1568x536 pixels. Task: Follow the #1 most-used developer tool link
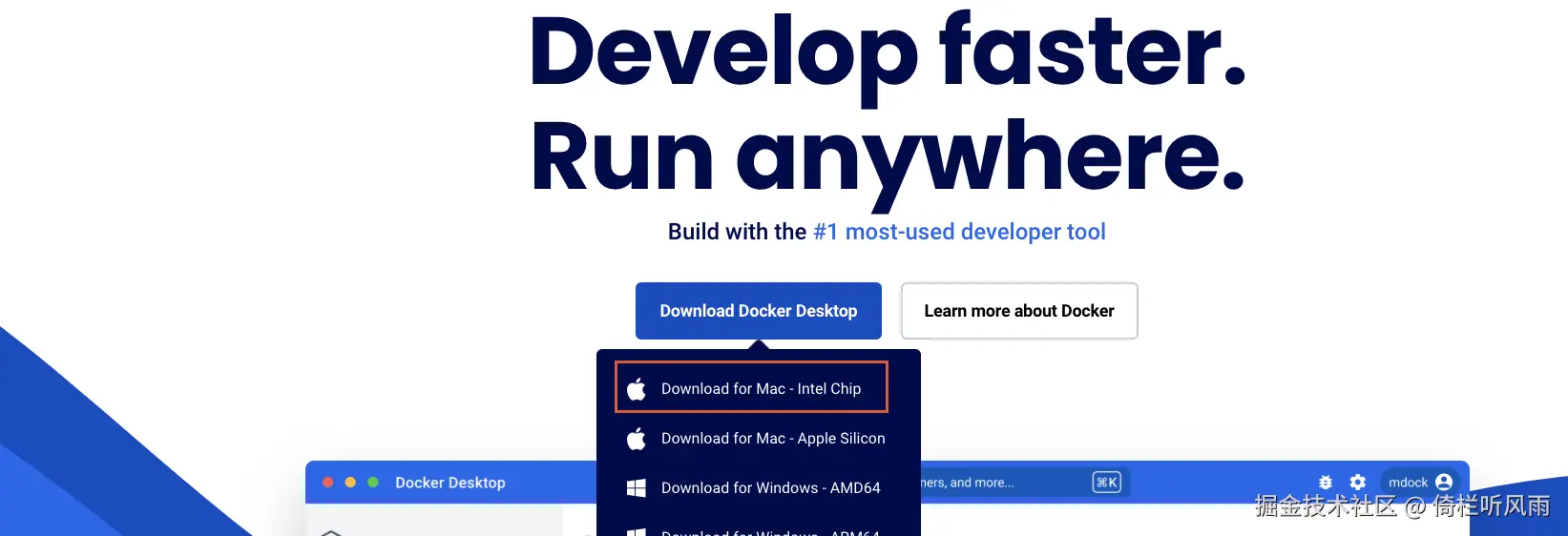[x=959, y=232]
